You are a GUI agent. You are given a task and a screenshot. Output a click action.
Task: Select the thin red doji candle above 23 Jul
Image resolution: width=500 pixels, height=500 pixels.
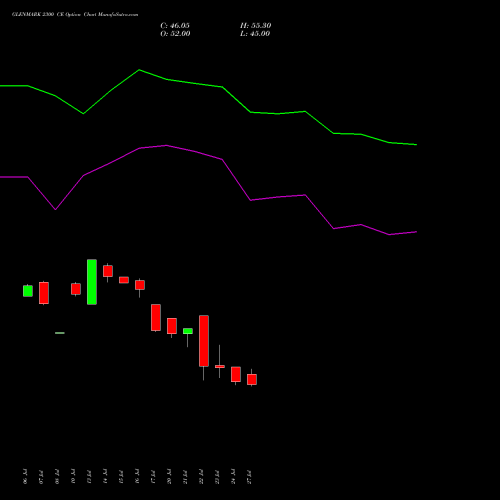click(x=220, y=367)
